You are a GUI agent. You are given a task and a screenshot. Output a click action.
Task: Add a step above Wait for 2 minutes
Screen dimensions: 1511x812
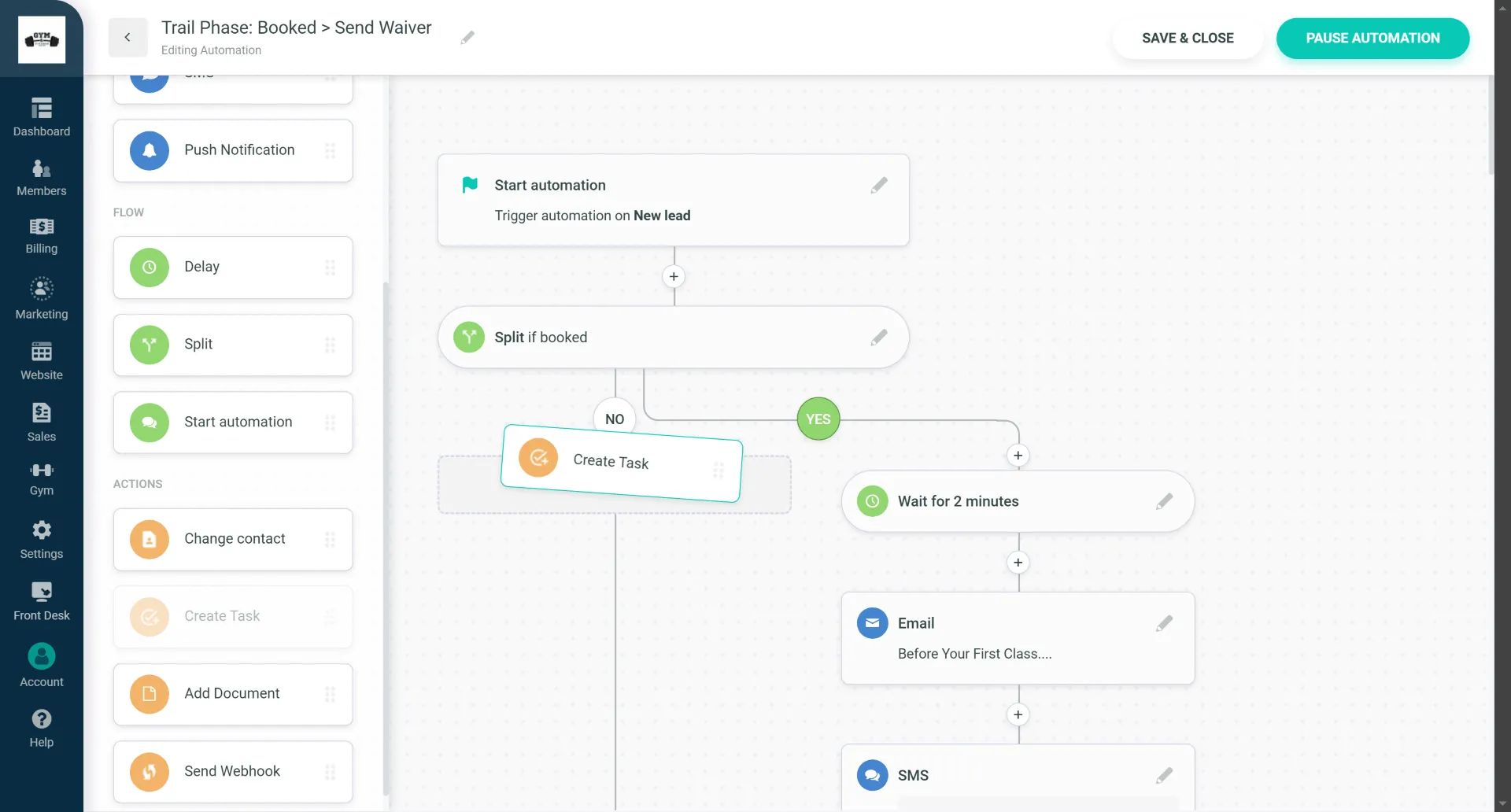(x=1018, y=455)
